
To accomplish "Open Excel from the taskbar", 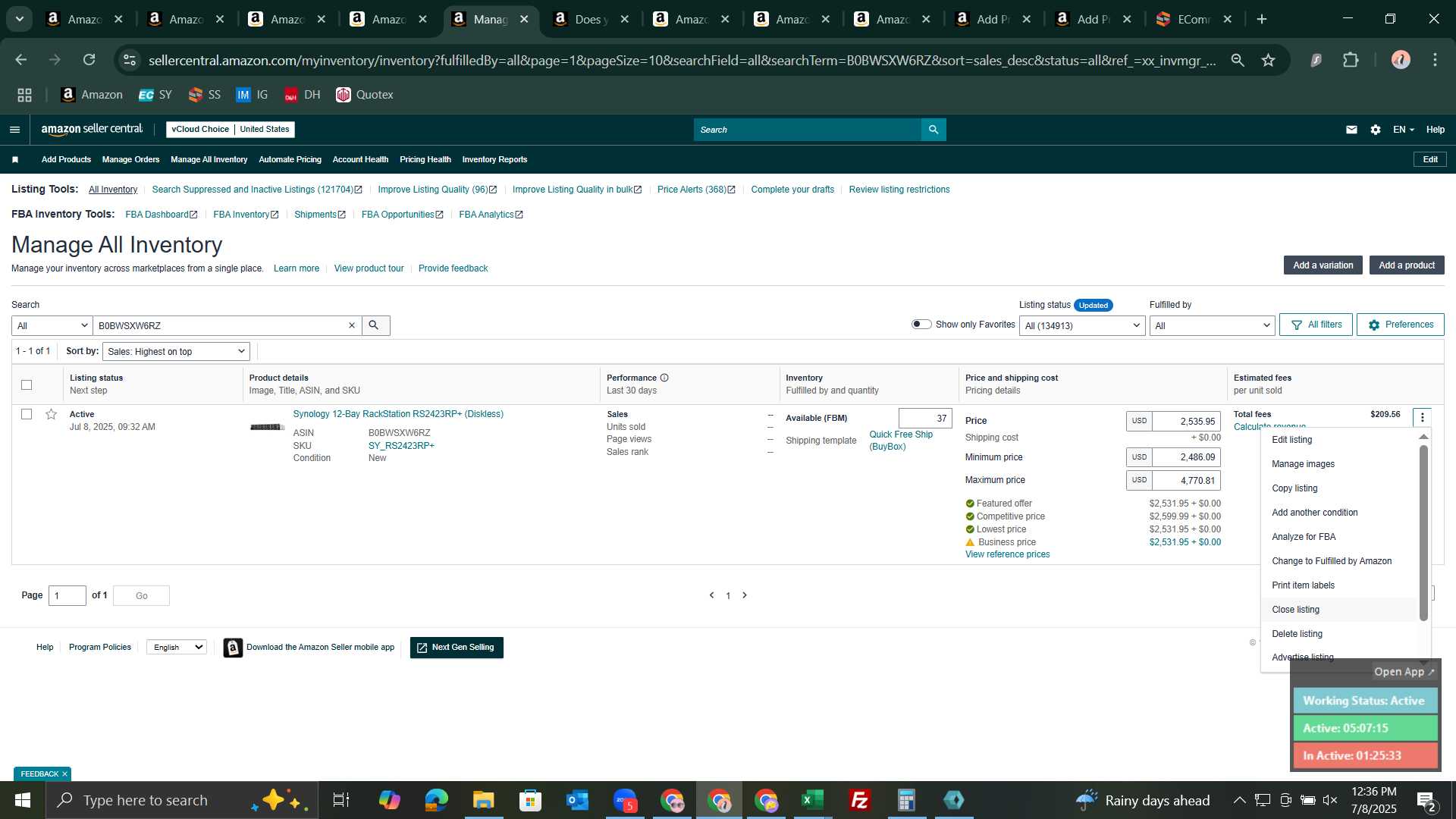I will 812,800.
